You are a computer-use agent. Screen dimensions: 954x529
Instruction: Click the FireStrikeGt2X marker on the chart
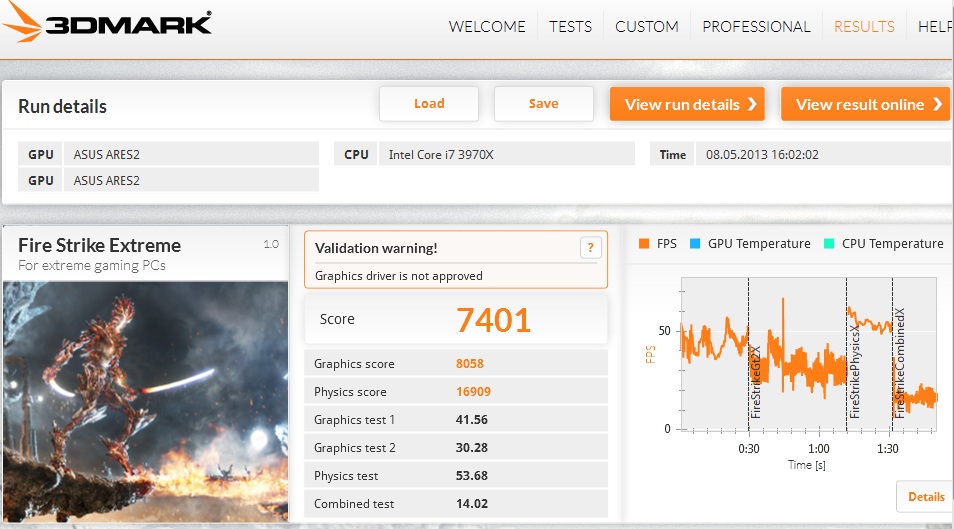tap(755, 382)
